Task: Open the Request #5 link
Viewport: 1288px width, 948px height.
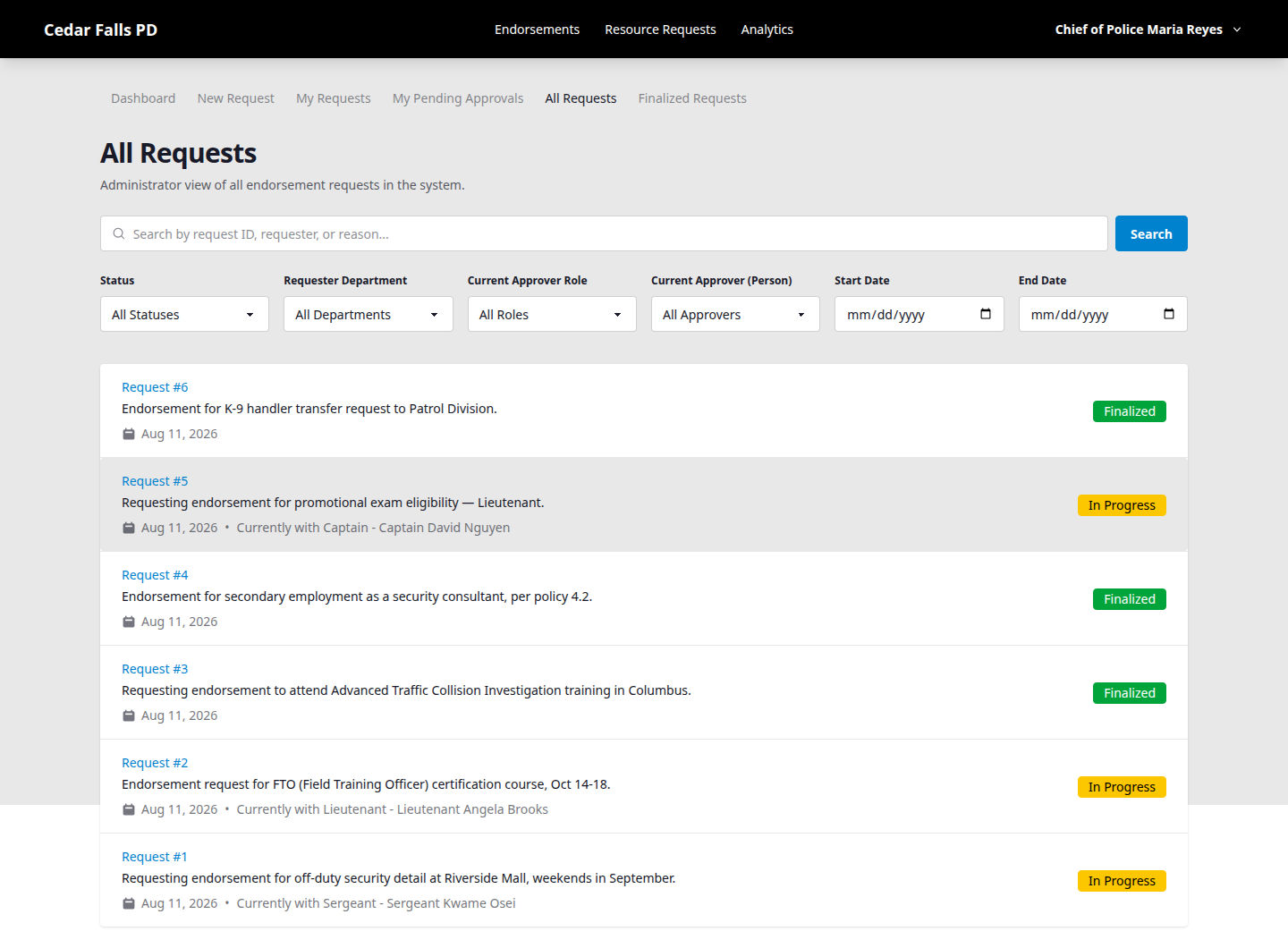Action: coord(155,481)
